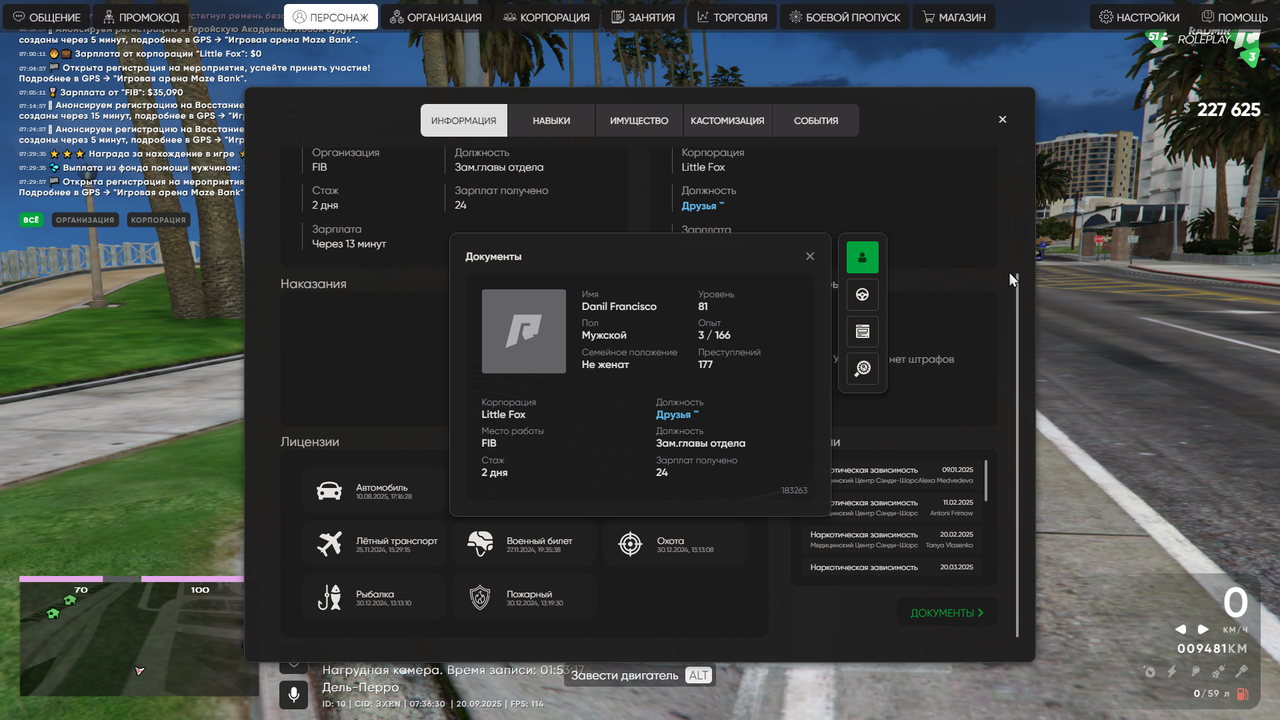Click the car key icon in speedometer
The height and width of the screenshot is (720, 1280).
pyautogui.click(x=1241, y=672)
